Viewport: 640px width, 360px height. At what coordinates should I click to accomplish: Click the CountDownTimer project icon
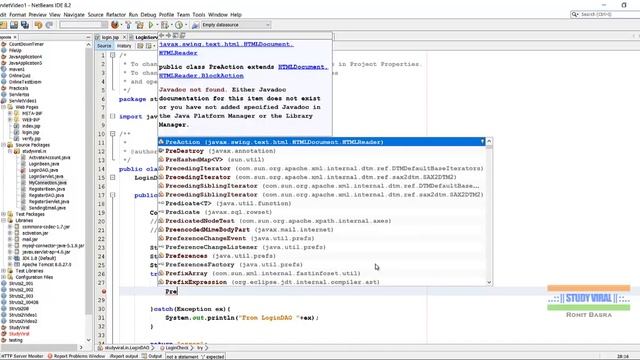(x=4, y=44)
